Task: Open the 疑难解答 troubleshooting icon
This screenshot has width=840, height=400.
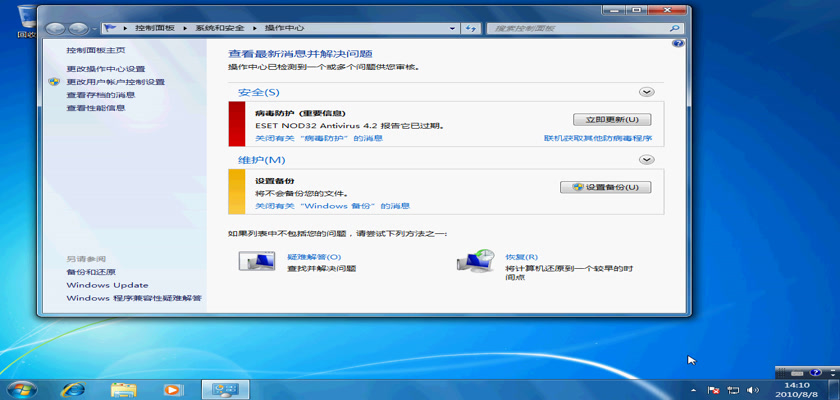Action: click(257, 262)
